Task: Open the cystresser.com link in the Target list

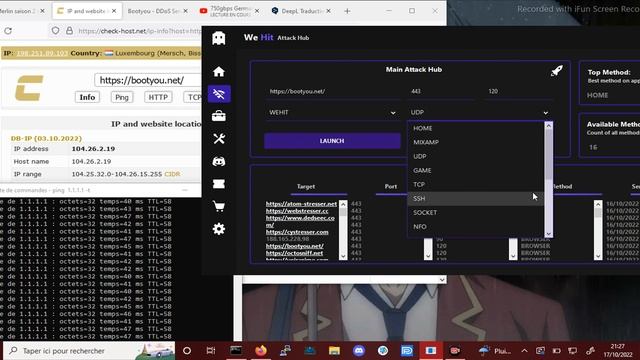Action: point(297,232)
